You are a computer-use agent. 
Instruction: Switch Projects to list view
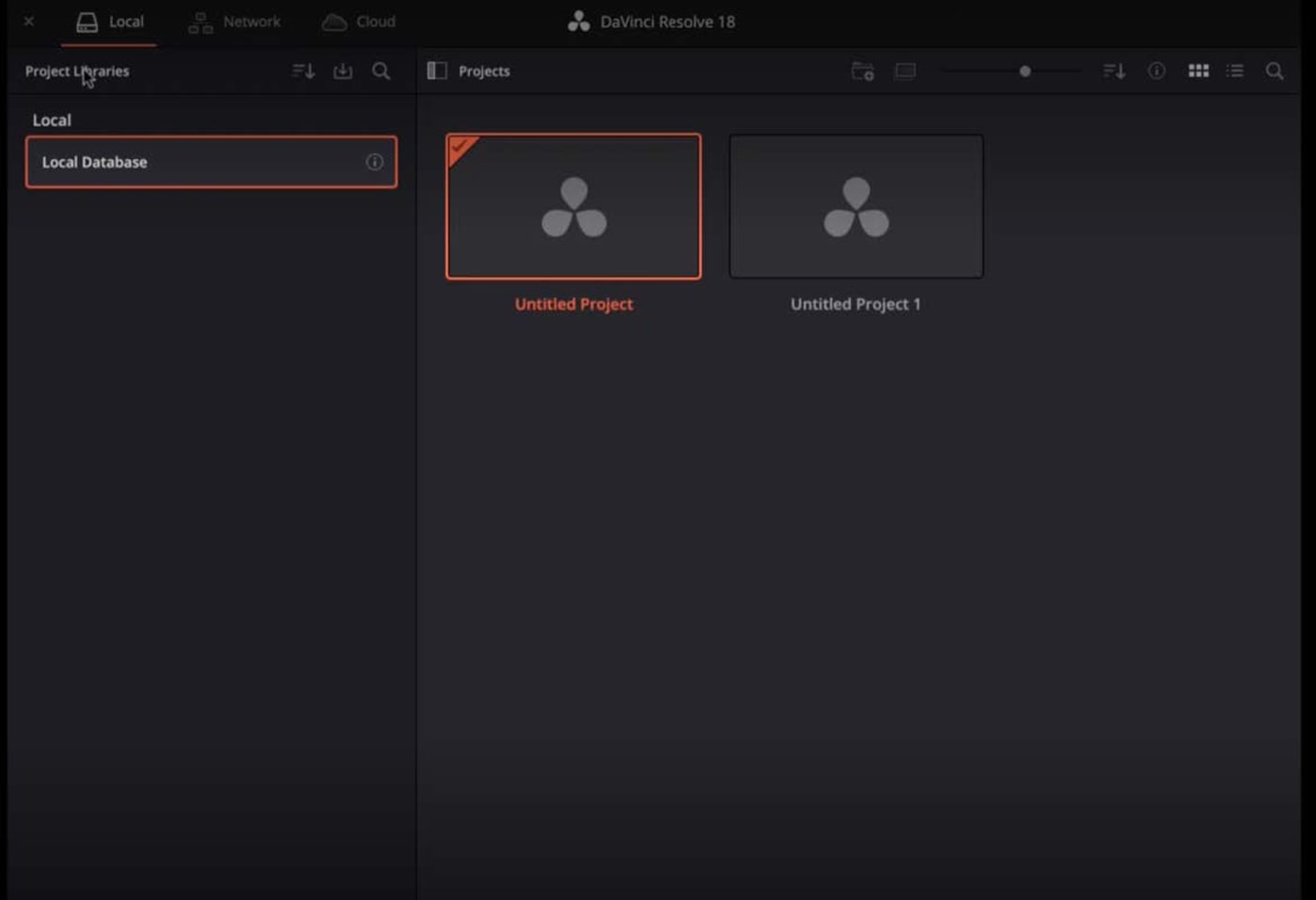(x=1235, y=71)
